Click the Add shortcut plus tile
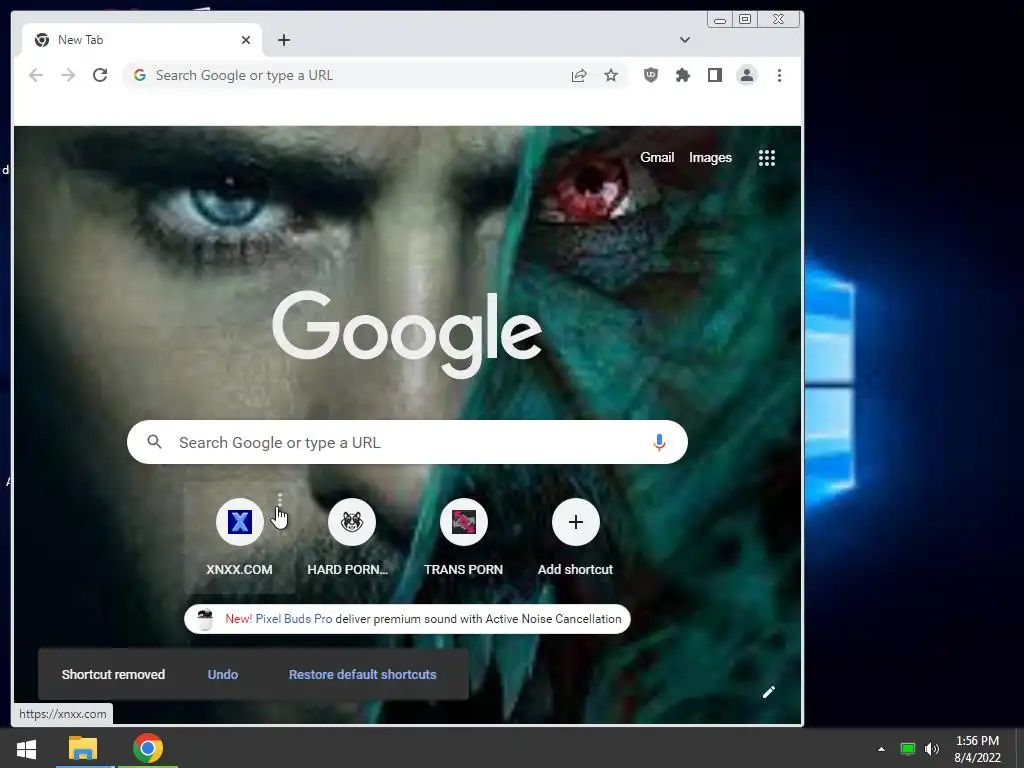This screenshot has height=768, width=1024. coord(575,522)
